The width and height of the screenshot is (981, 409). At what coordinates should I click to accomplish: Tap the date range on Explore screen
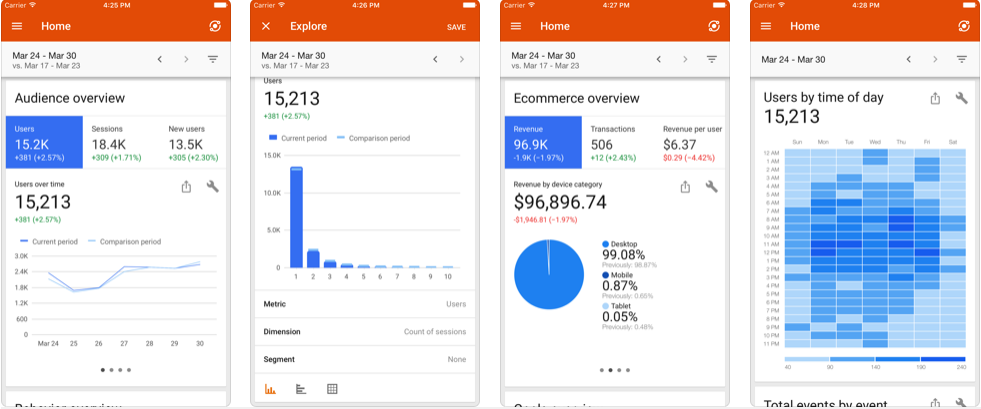295,59
